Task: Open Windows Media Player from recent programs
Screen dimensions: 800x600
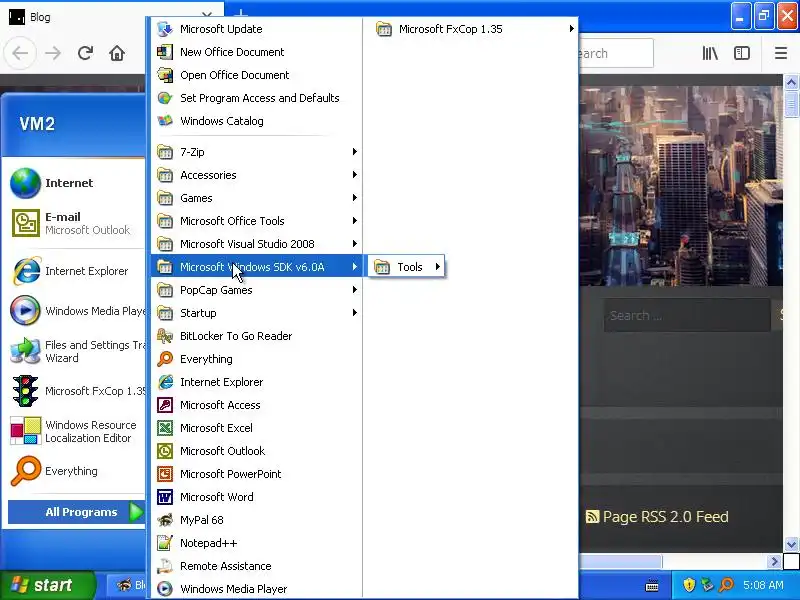Action: (x=75, y=311)
